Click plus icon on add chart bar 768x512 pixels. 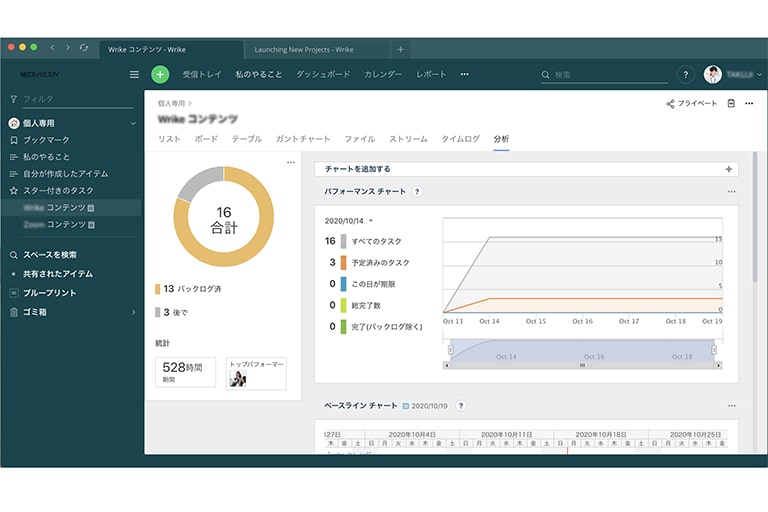(729, 169)
